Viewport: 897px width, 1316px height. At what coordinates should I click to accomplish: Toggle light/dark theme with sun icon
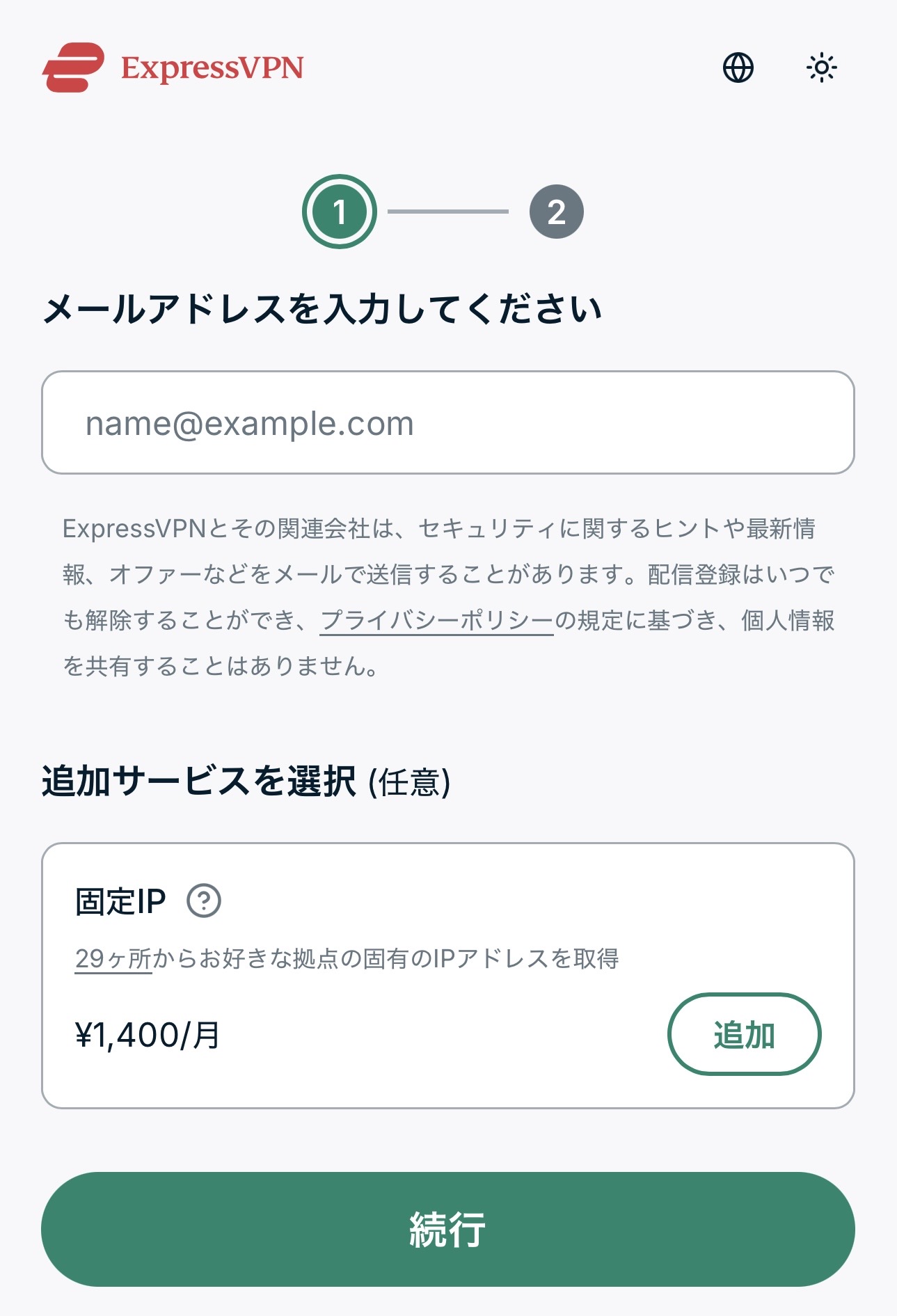point(821,68)
